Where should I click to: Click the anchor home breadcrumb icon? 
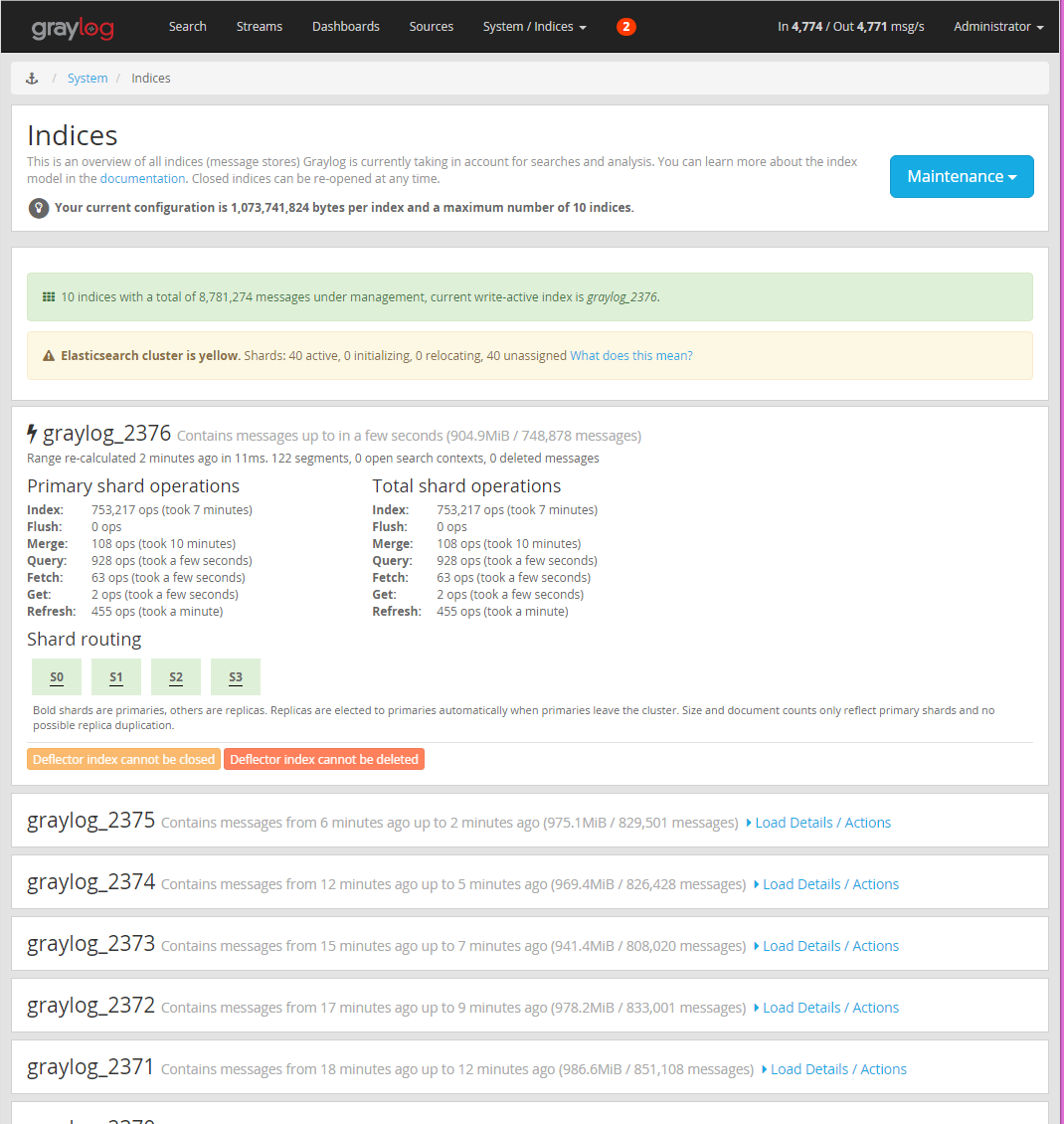(32, 79)
